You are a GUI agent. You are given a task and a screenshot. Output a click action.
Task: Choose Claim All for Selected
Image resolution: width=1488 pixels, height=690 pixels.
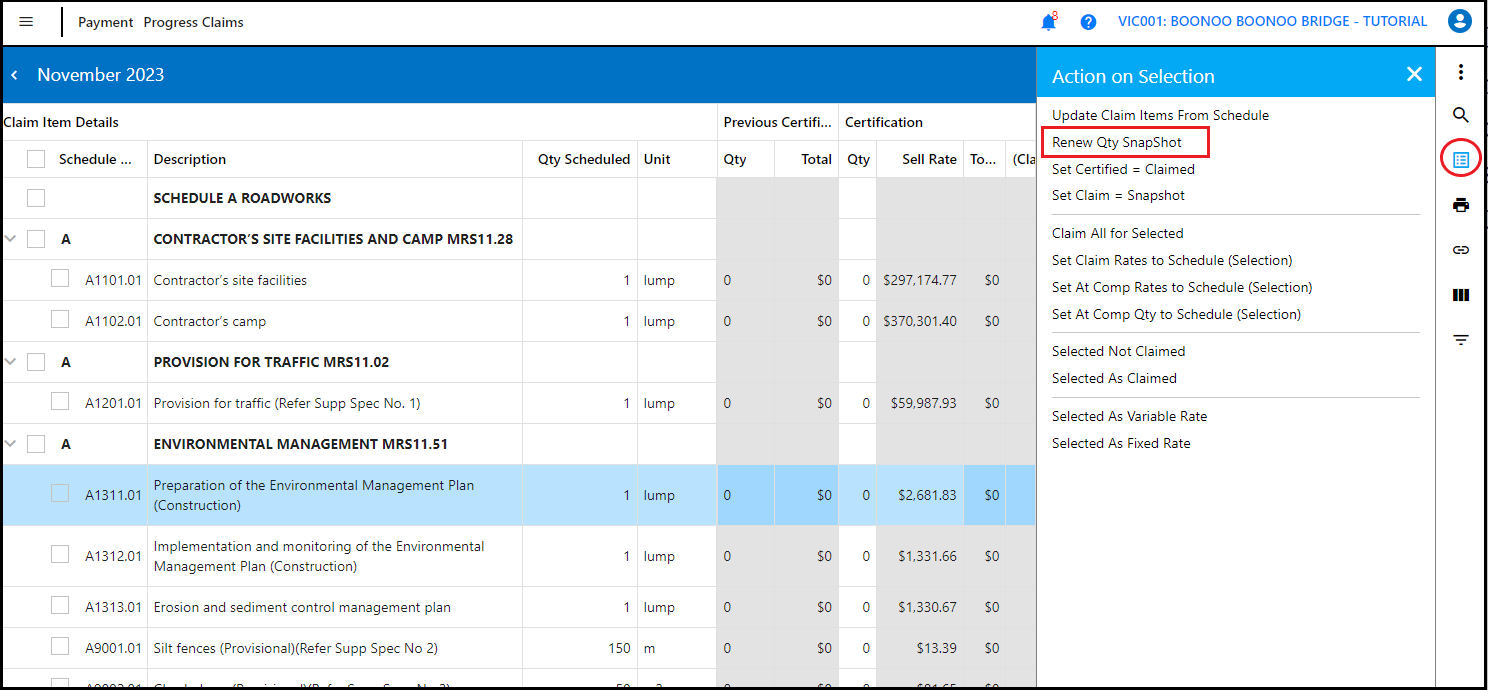[1117, 233]
